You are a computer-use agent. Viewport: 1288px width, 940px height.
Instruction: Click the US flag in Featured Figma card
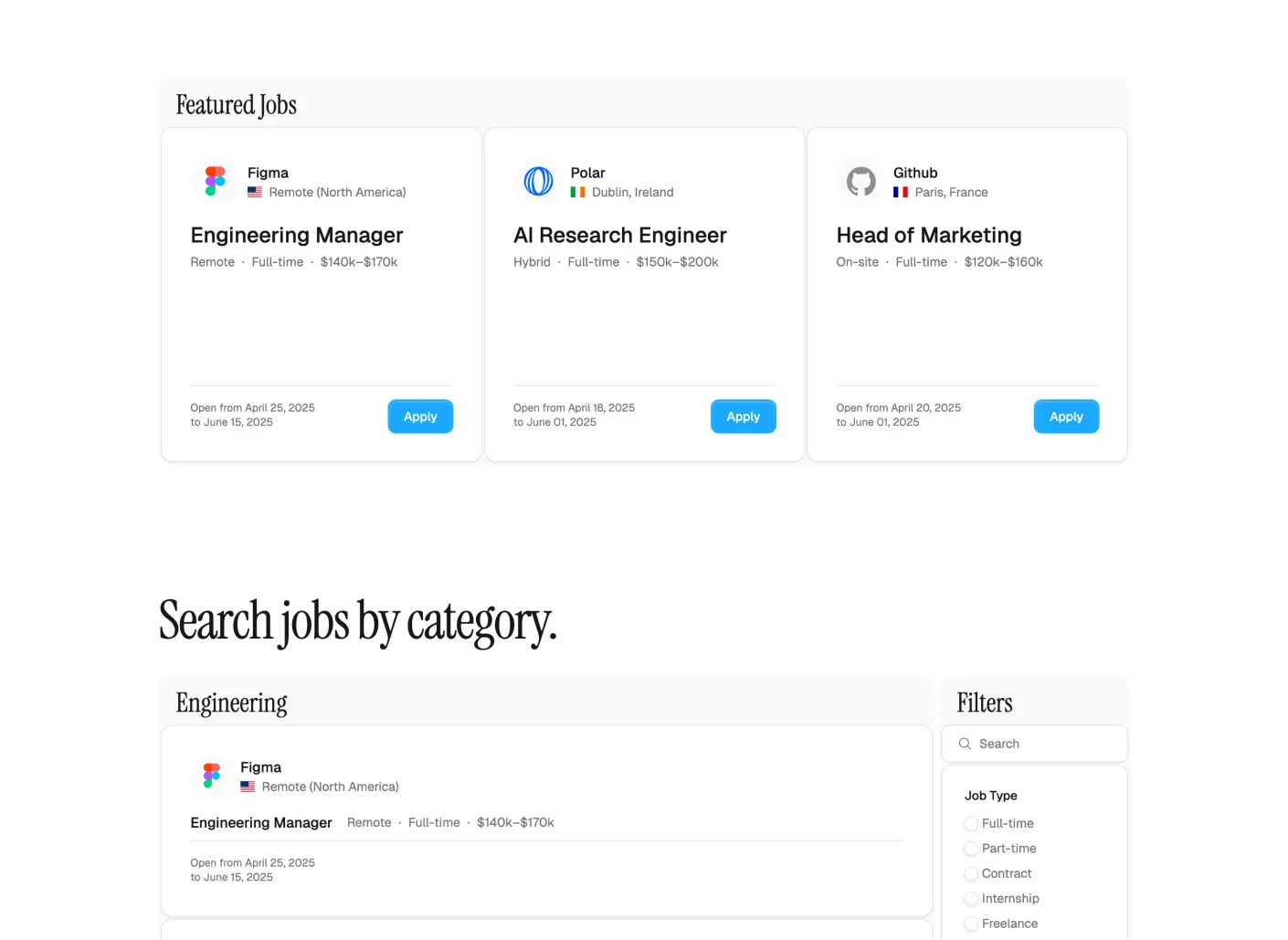pos(255,193)
